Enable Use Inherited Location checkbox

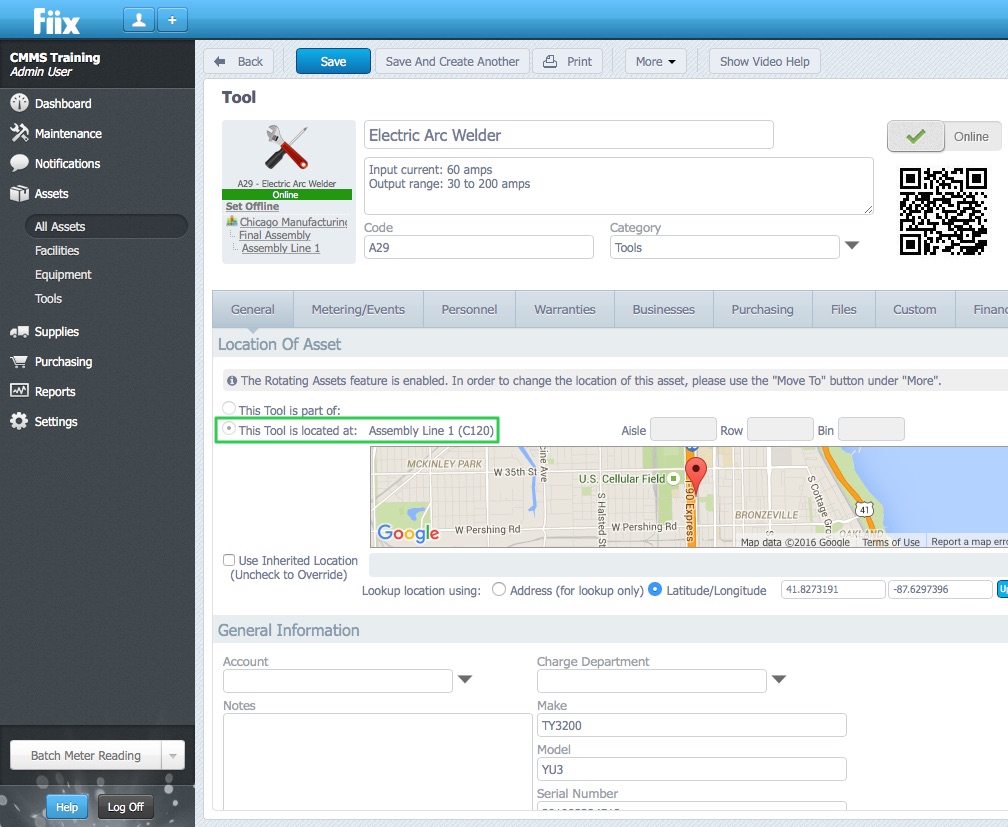tap(229, 561)
